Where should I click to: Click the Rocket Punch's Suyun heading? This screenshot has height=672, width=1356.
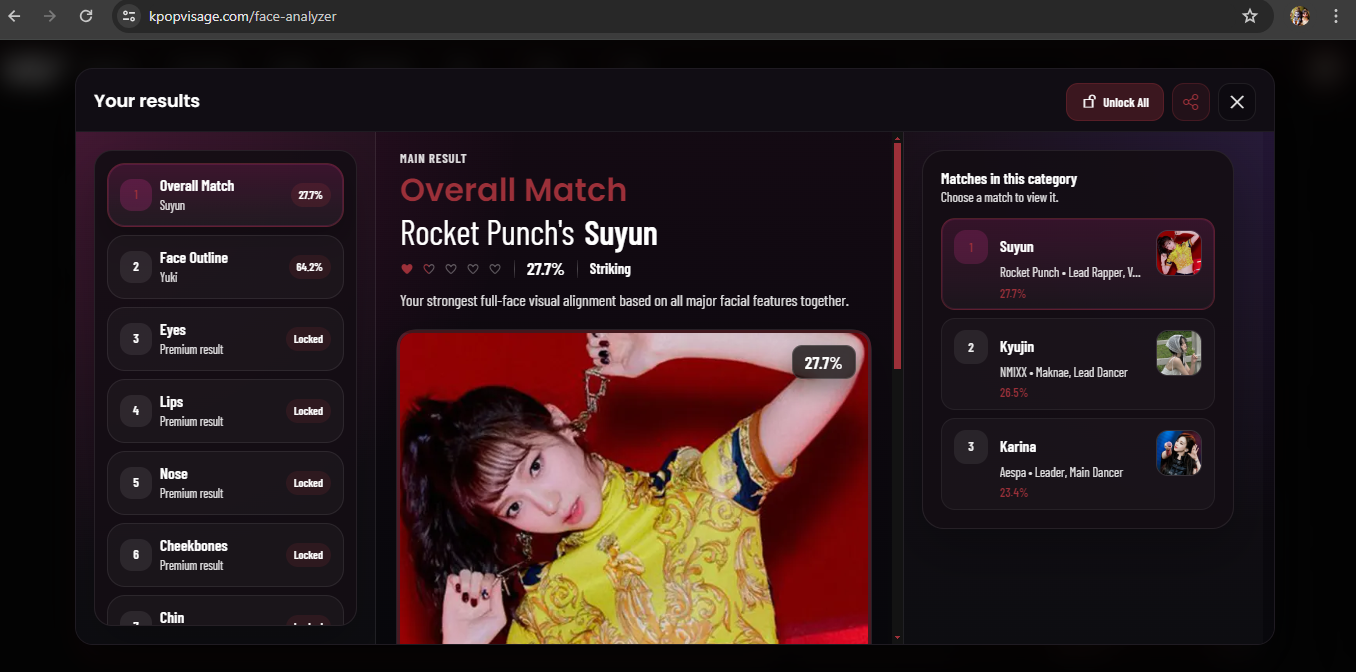(529, 233)
